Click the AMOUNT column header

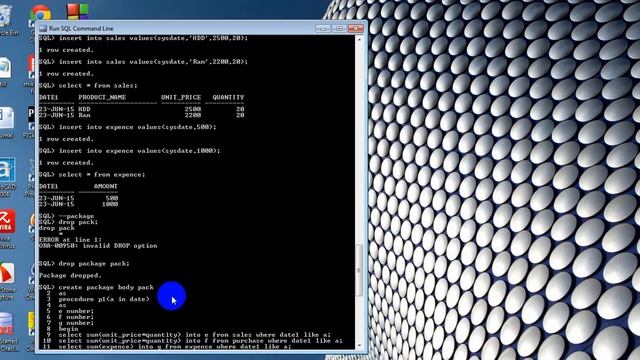click(x=106, y=186)
